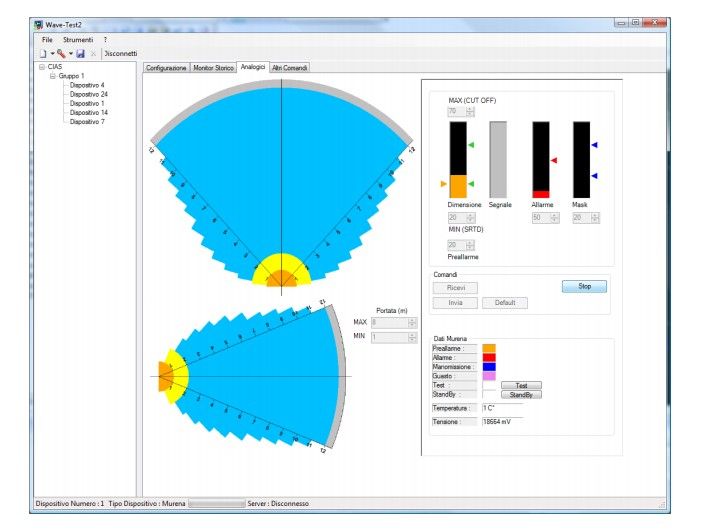The image size is (703, 531).
Task: Open the dropdown arrow beside the red connection icon
Action: point(71,54)
